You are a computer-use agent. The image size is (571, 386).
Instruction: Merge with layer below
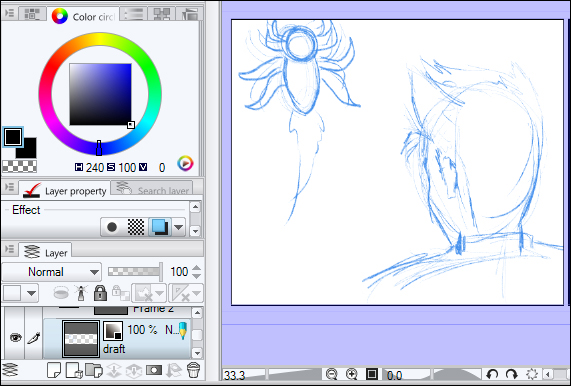coord(134,370)
